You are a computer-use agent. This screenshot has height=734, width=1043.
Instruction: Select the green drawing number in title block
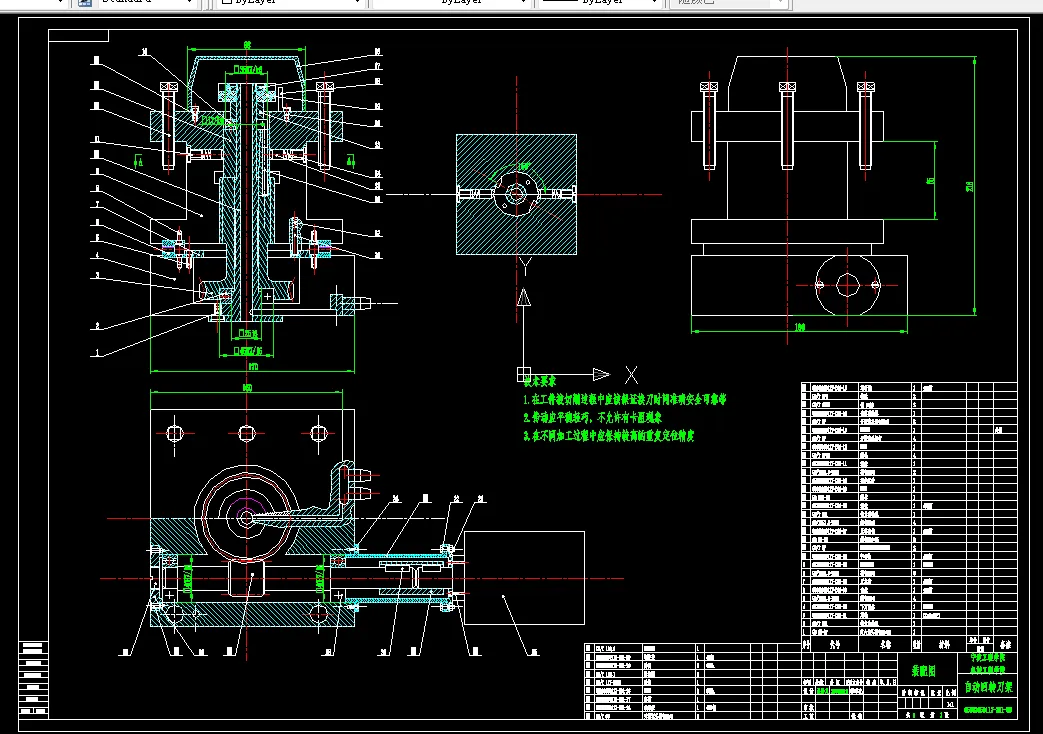pyautogui.click(x=988, y=710)
